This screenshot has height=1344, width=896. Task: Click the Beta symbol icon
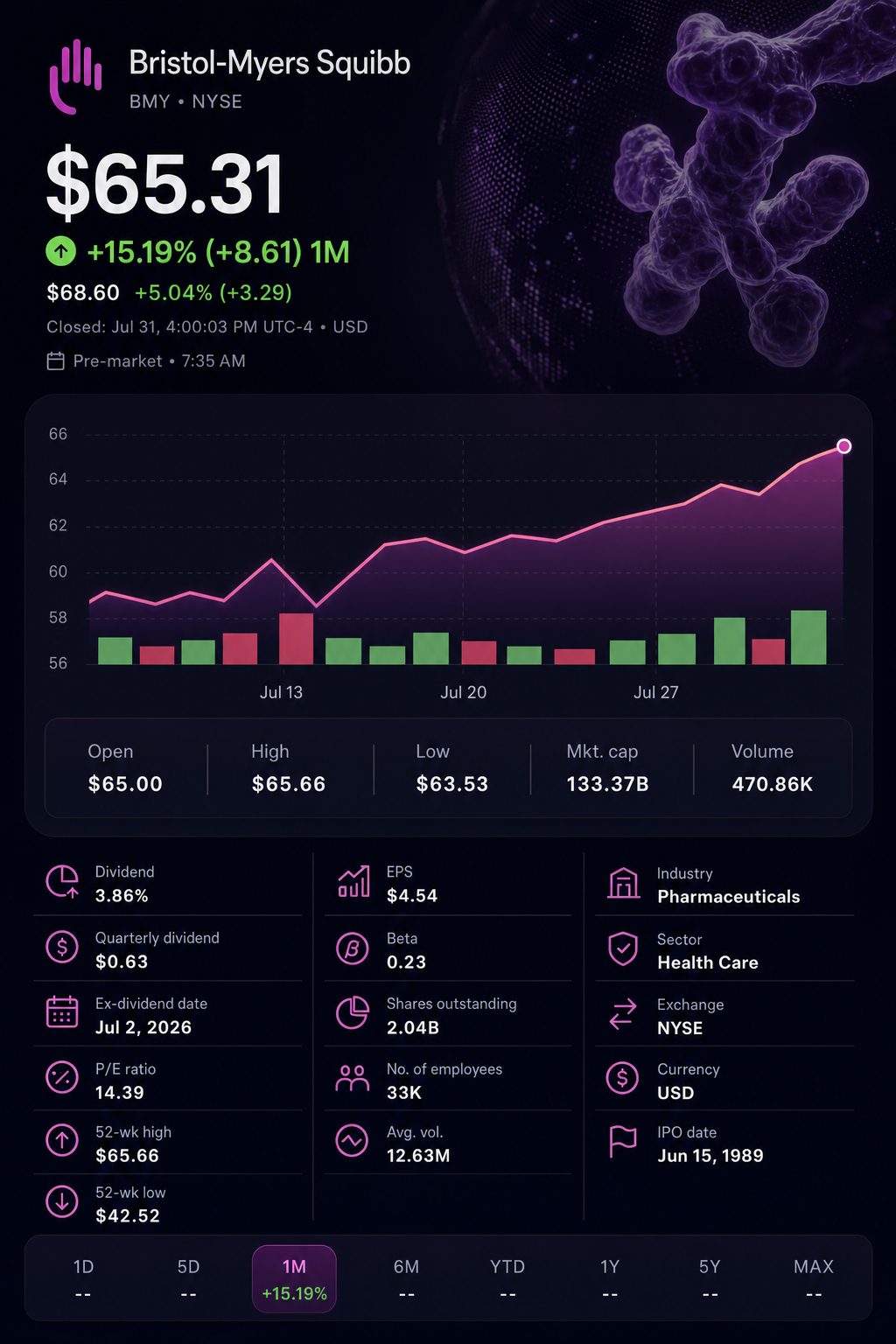click(353, 948)
